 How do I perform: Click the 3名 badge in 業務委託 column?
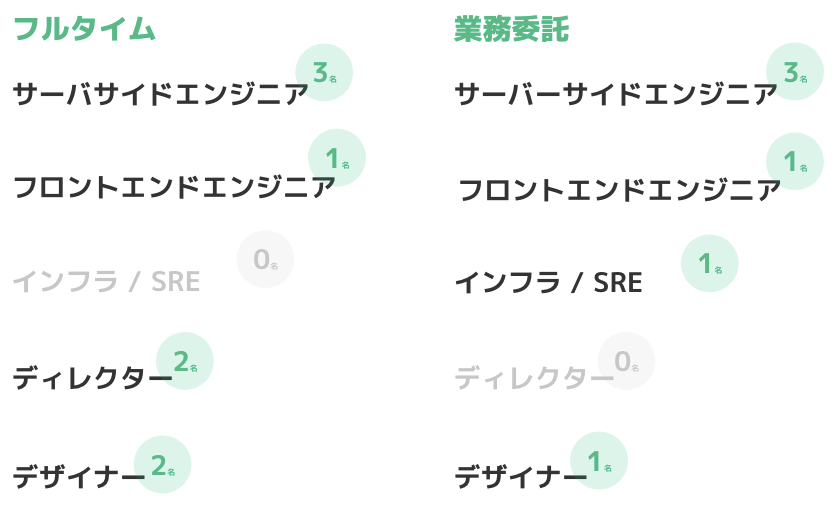pyautogui.click(x=794, y=73)
